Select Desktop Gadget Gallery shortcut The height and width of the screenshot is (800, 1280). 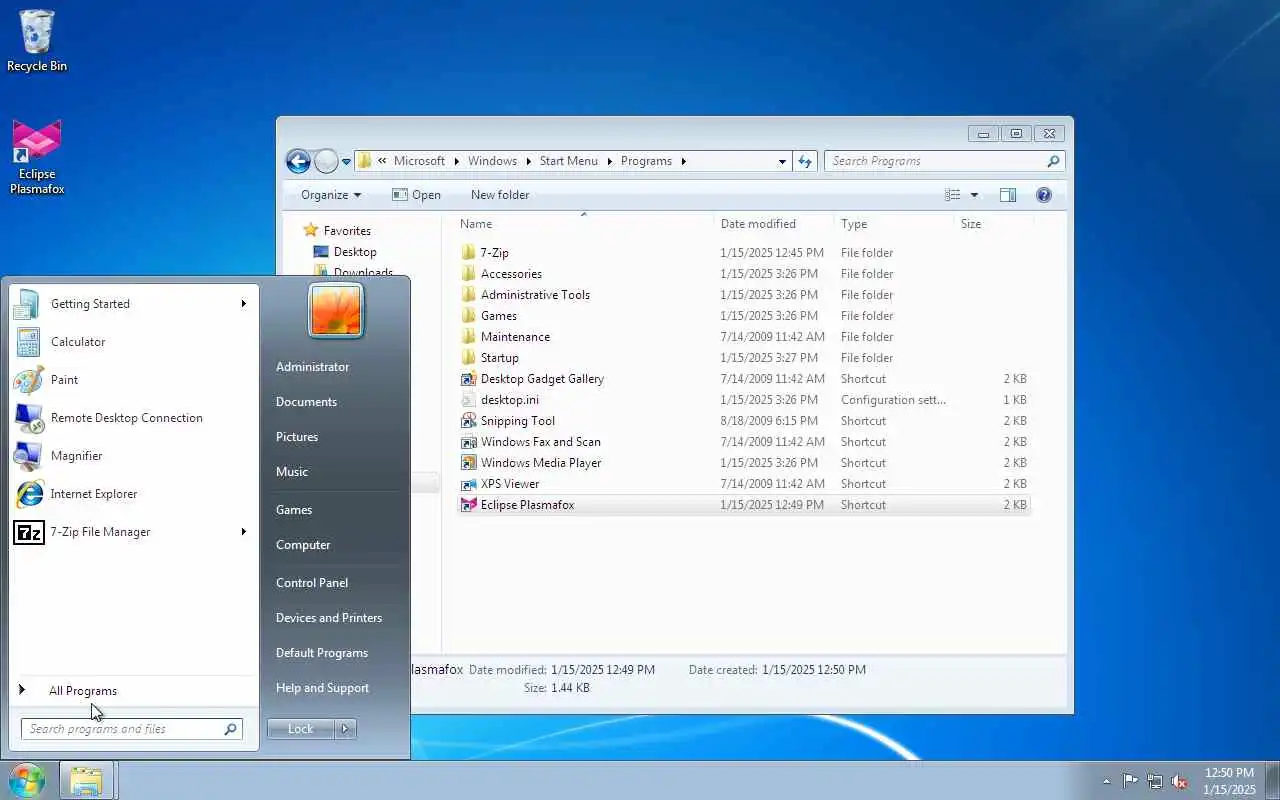(x=744, y=379)
